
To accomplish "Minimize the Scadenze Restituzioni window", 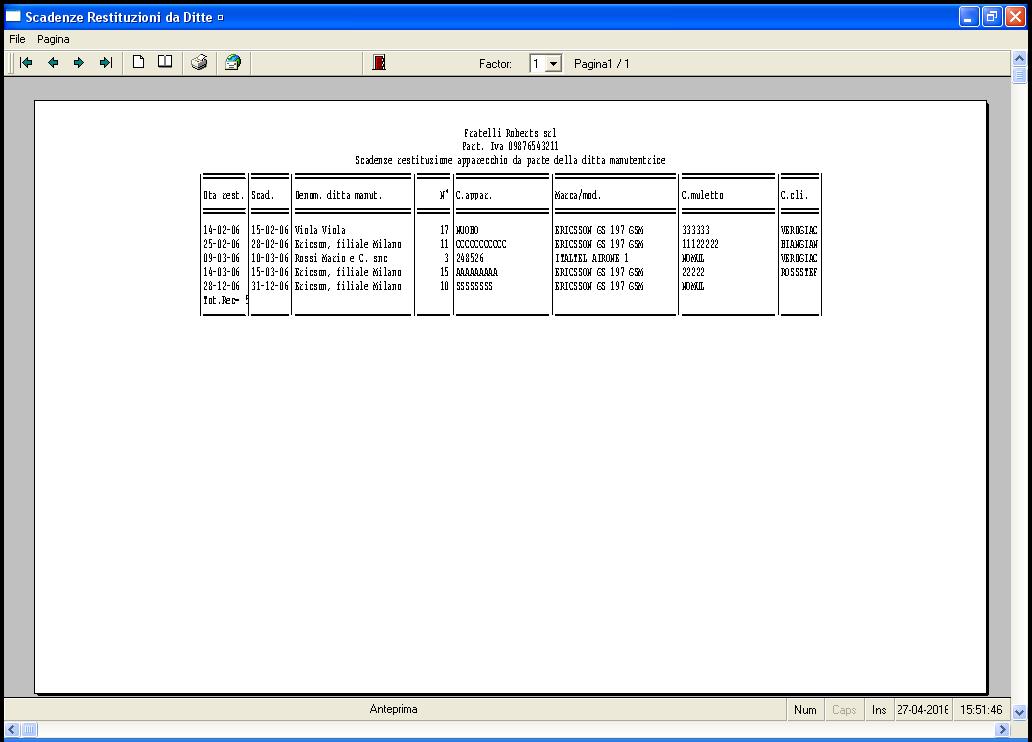I will pyautogui.click(x=968, y=16).
